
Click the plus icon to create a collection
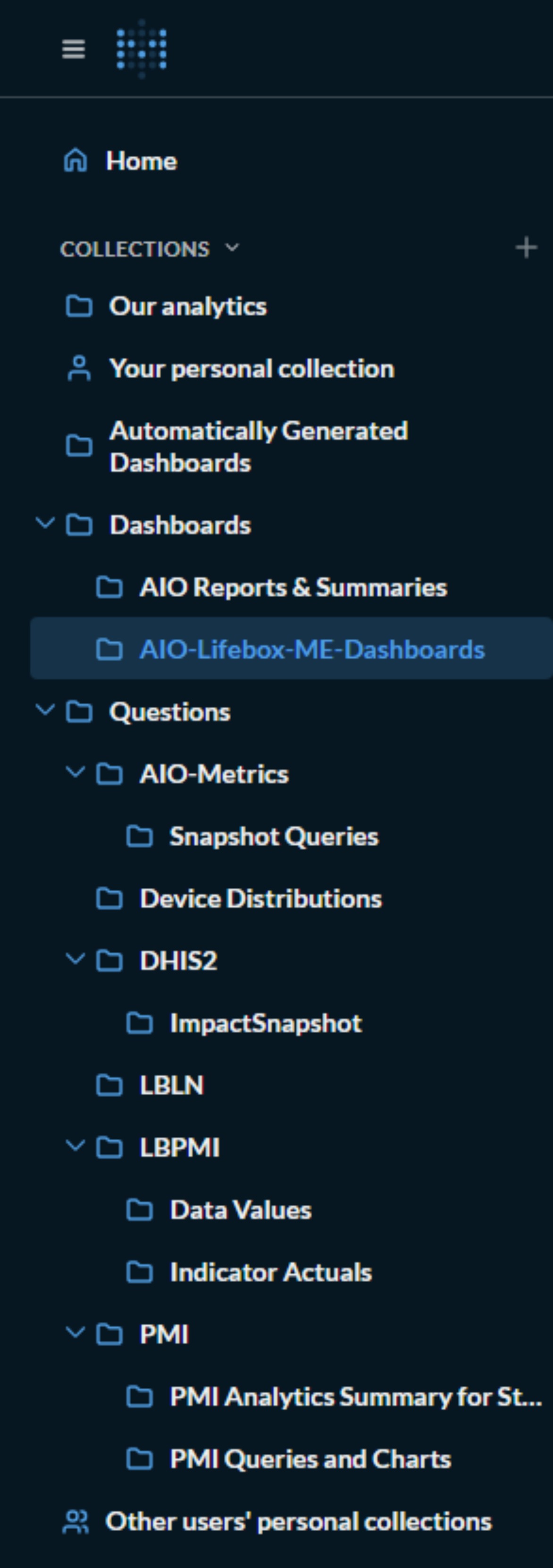526,247
